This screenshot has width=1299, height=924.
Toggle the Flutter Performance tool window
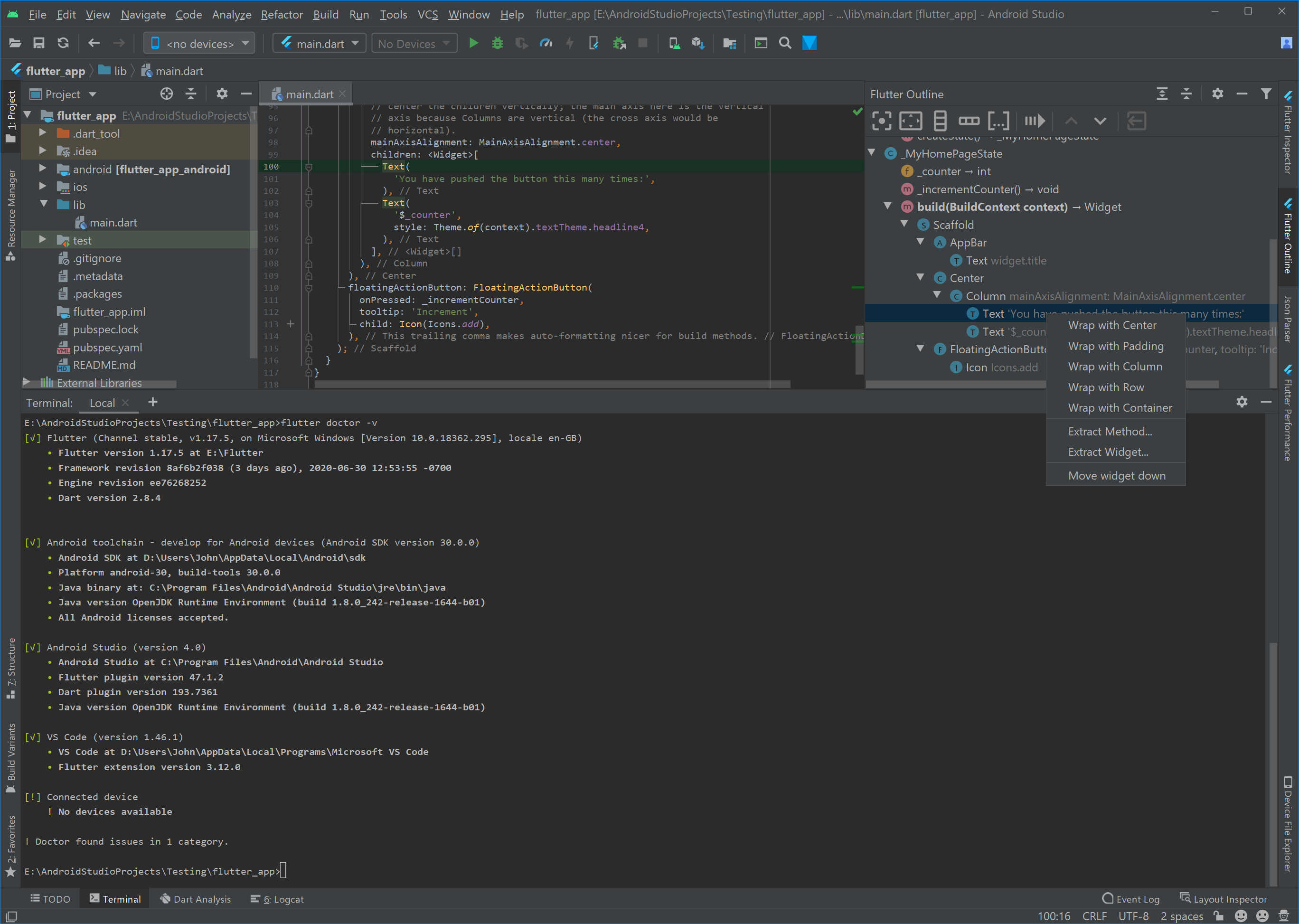click(x=1288, y=413)
